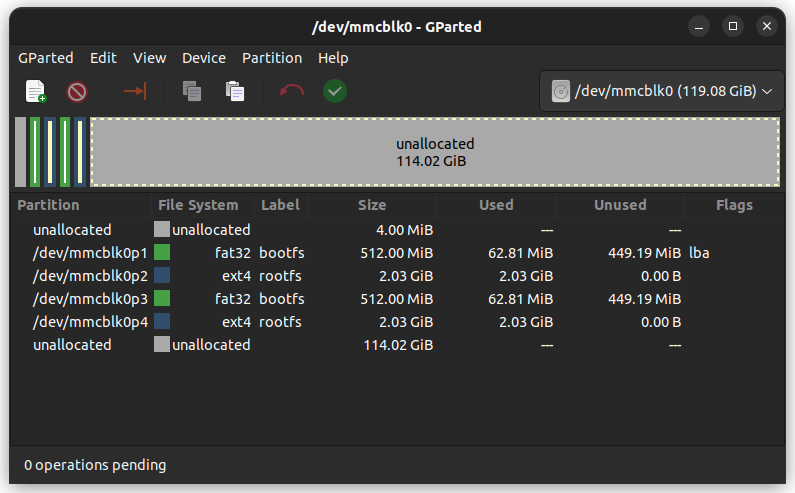
Task: Sort by the File System column header
Action: (198, 205)
